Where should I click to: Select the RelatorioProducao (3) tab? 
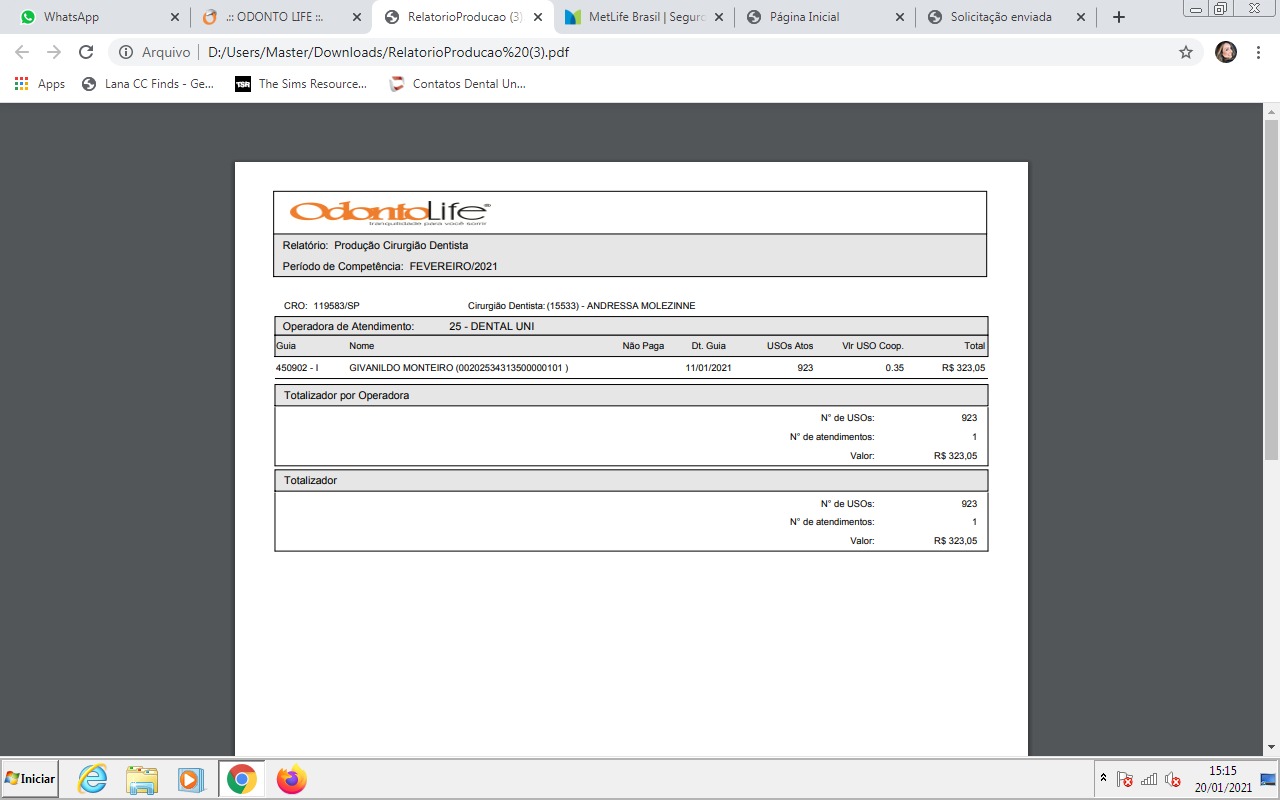[461, 17]
